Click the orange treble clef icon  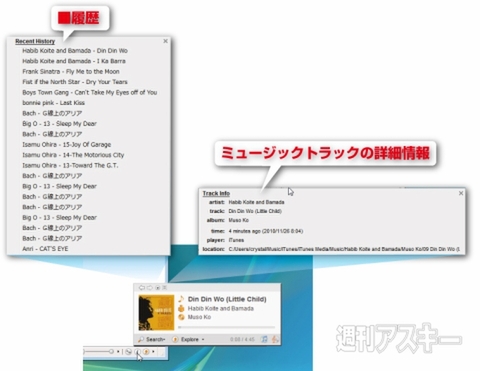click(x=275, y=339)
